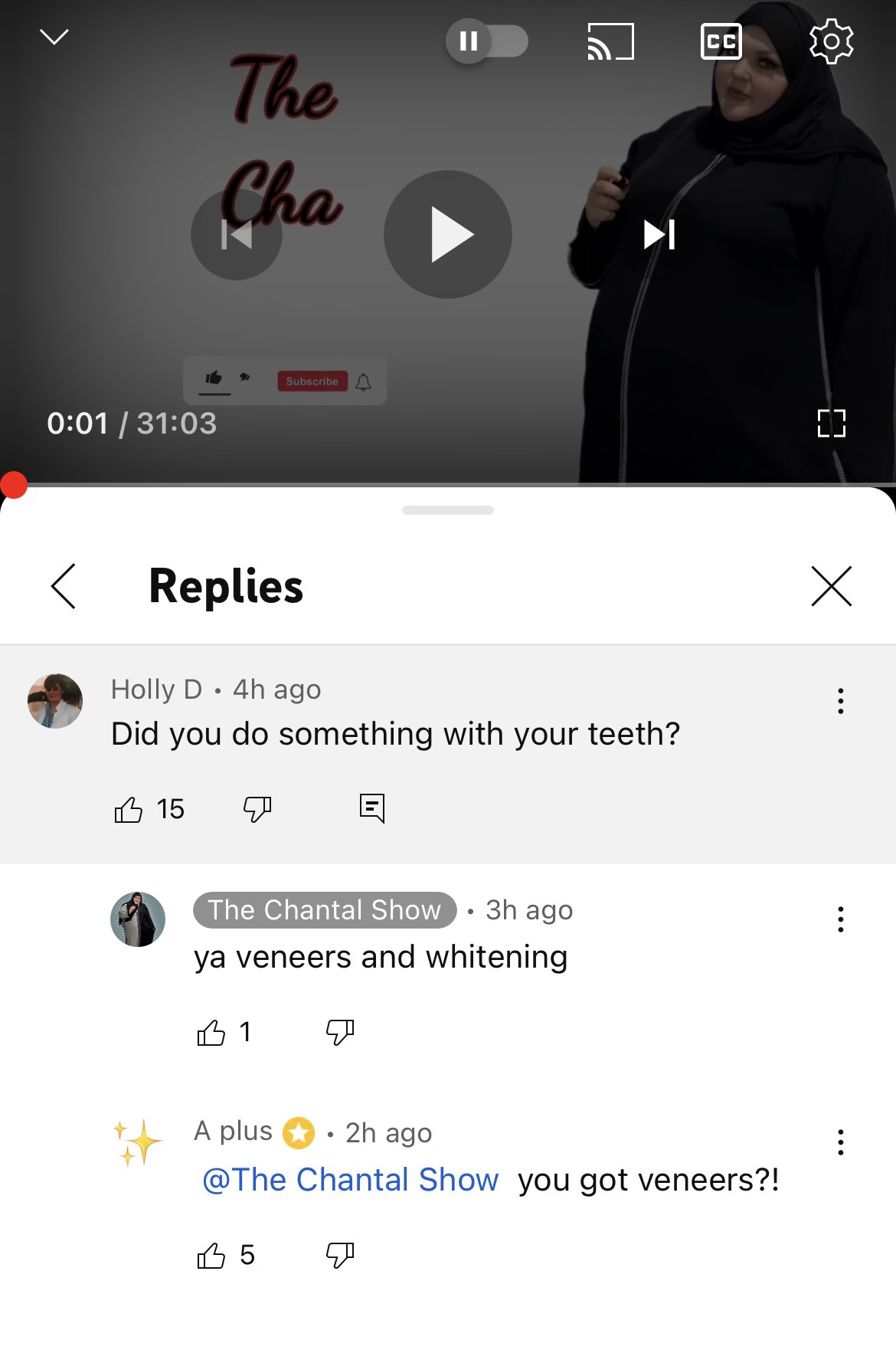Go back from Replies panel
Screen dimensions: 896x1353
[64, 586]
